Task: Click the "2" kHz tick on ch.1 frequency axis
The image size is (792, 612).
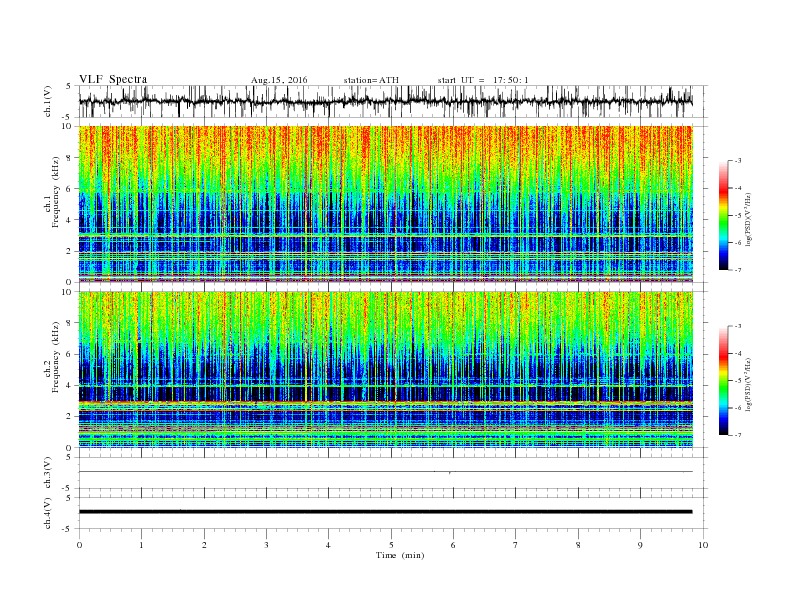Action: pos(69,251)
